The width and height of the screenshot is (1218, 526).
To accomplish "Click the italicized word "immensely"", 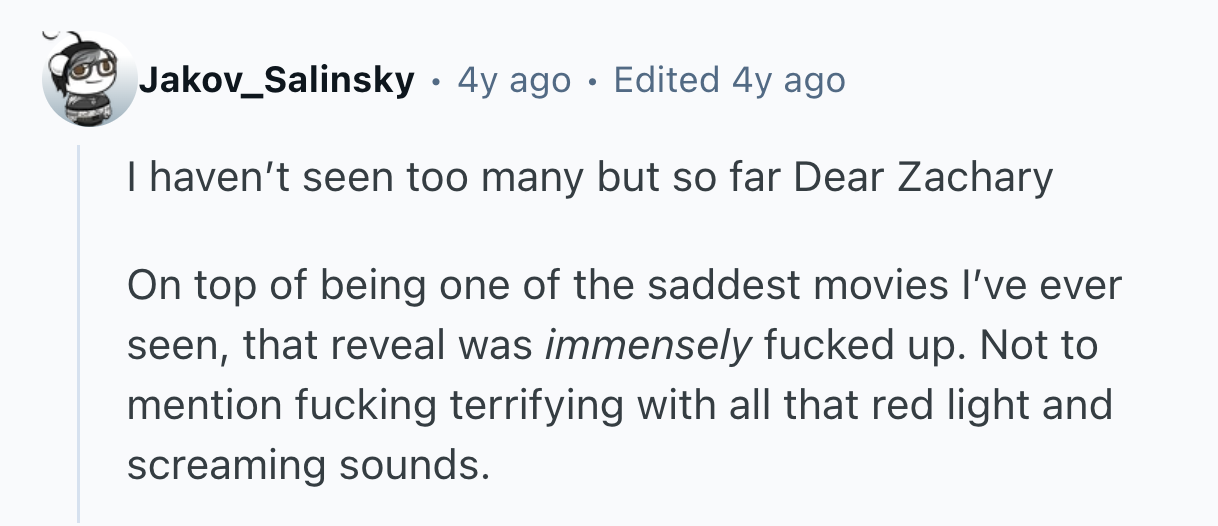I will pos(649,346).
